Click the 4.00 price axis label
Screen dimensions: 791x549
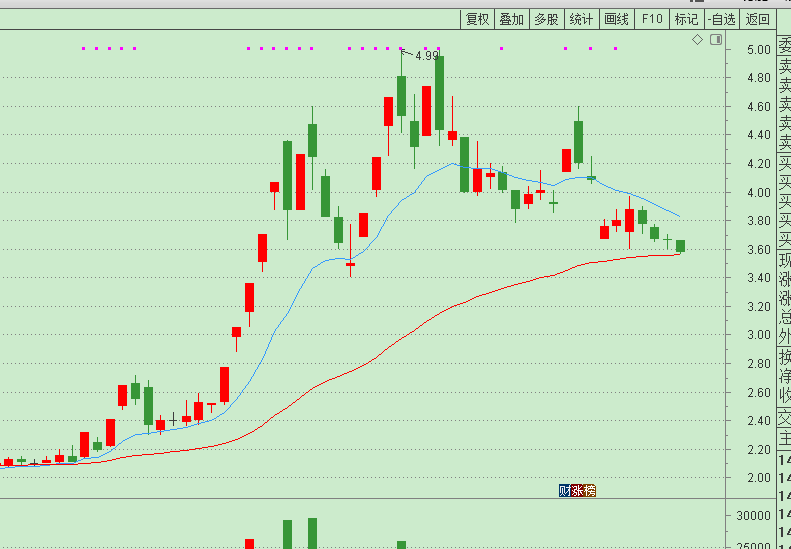(x=759, y=192)
